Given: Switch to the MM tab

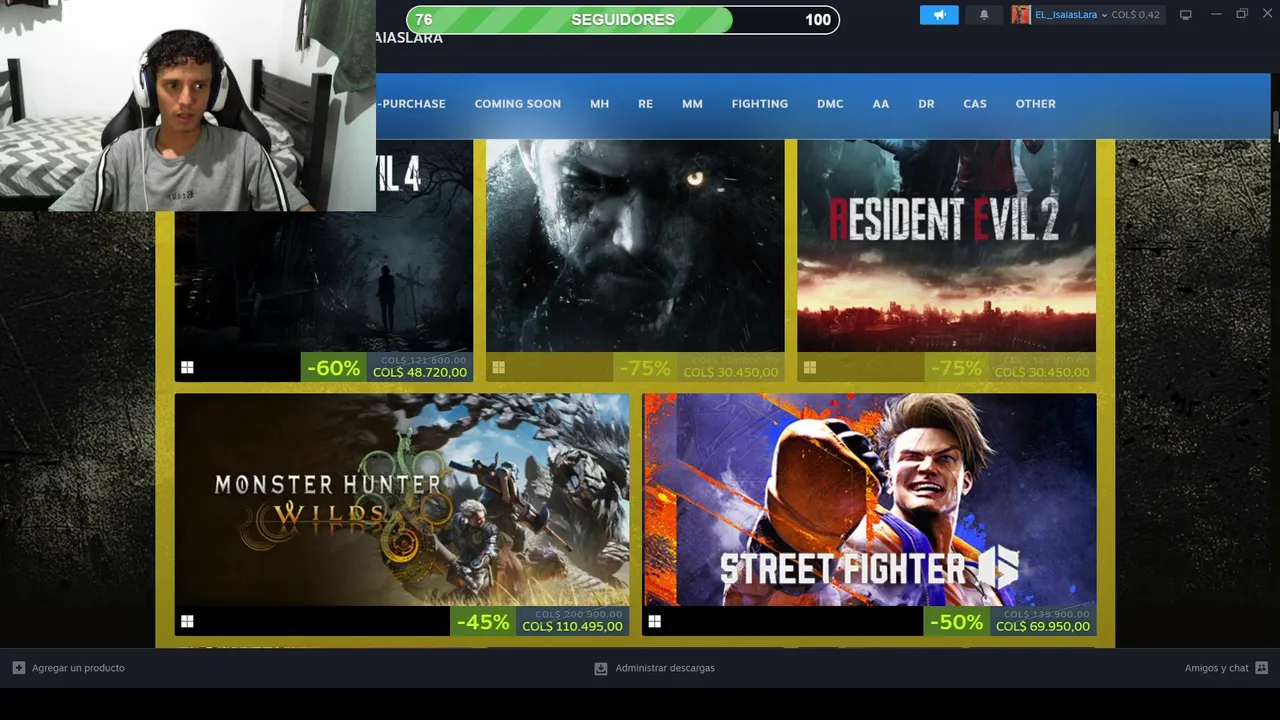Looking at the screenshot, I should [x=692, y=104].
